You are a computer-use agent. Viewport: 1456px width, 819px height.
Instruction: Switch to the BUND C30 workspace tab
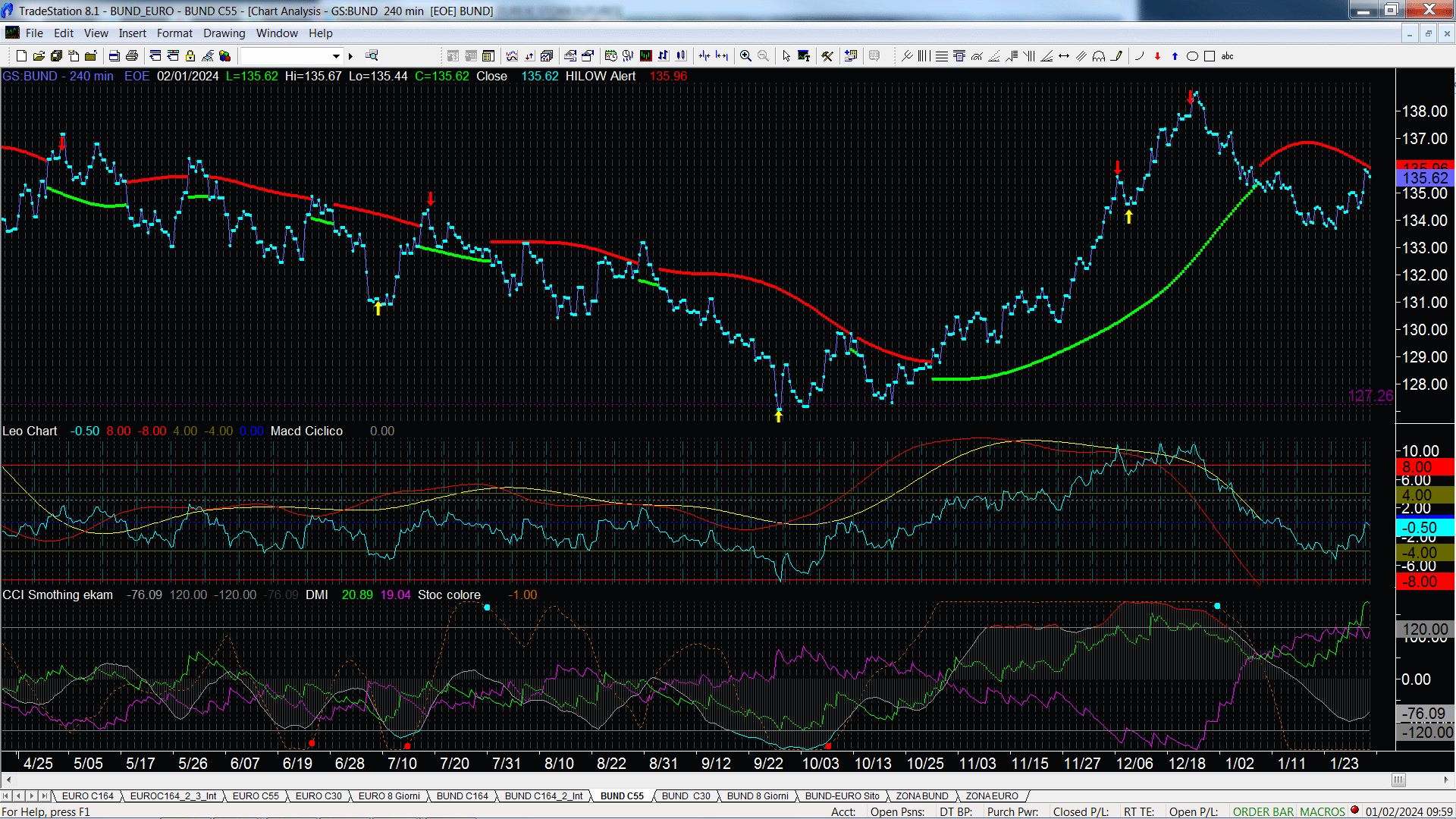[686, 795]
